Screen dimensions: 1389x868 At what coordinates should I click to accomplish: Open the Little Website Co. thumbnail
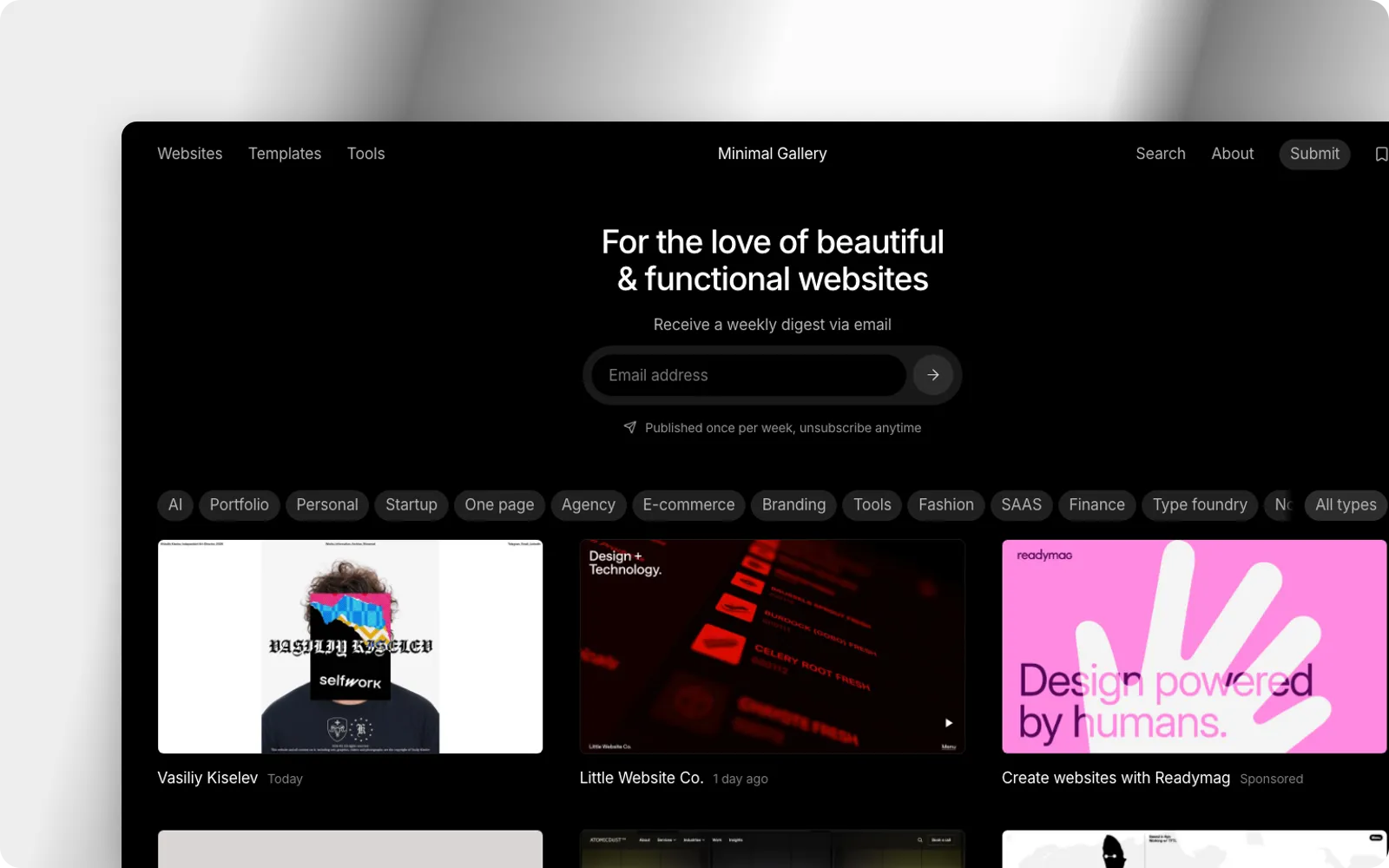[x=772, y=647]
